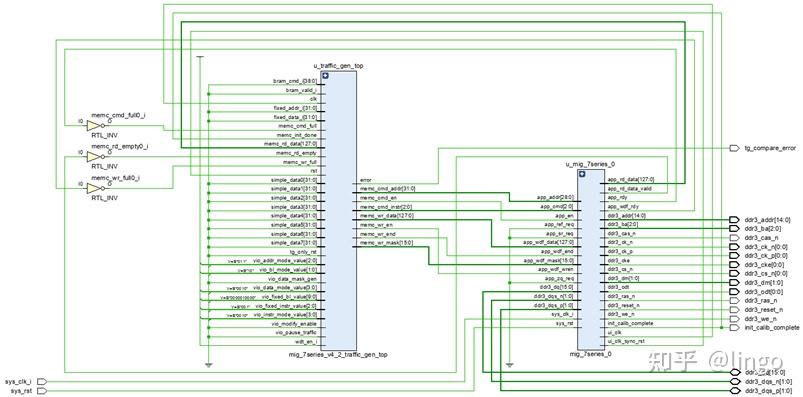Select the ui_clk_sync_rst pin label
The width and height of the screenshot is (803, 397).
pyautogui.click(x=626, y=341)
